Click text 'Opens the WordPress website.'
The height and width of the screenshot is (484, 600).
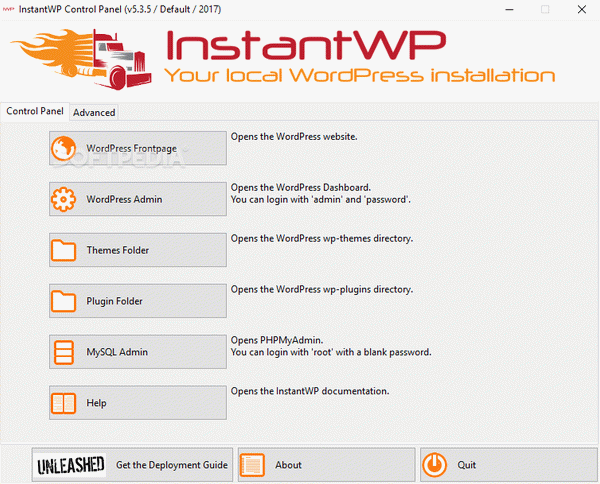coord(294,137)
